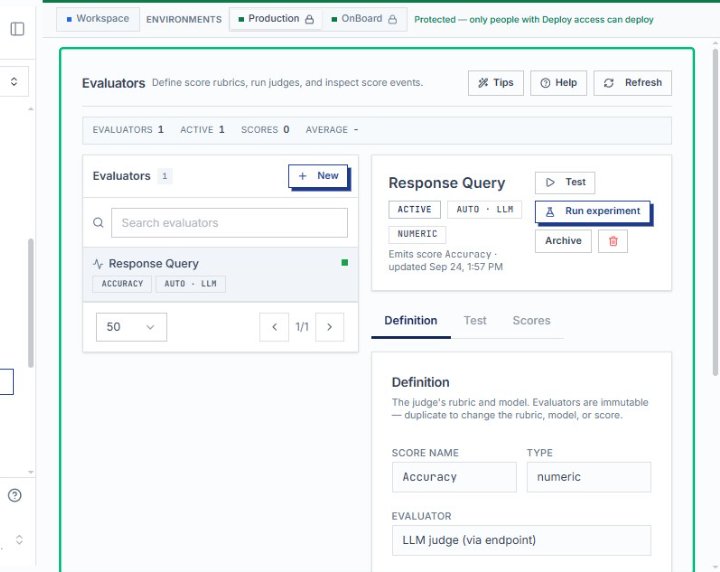The width and height of the screenshot is (720, 572).
Task: Create a New evaluator
Action: point(318,176)
